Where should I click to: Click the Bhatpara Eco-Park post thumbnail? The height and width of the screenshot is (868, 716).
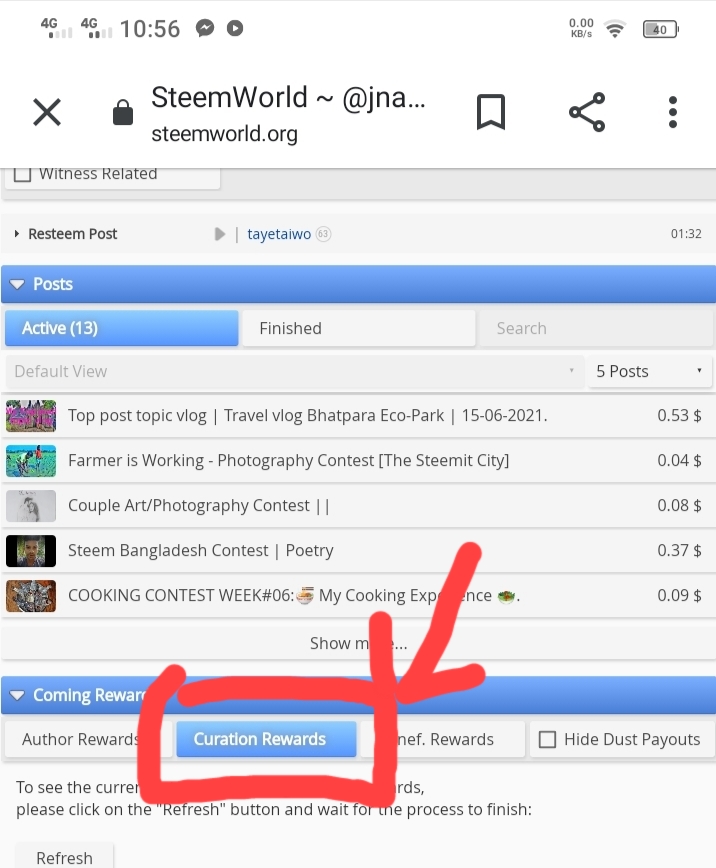[x=31, y=416]
